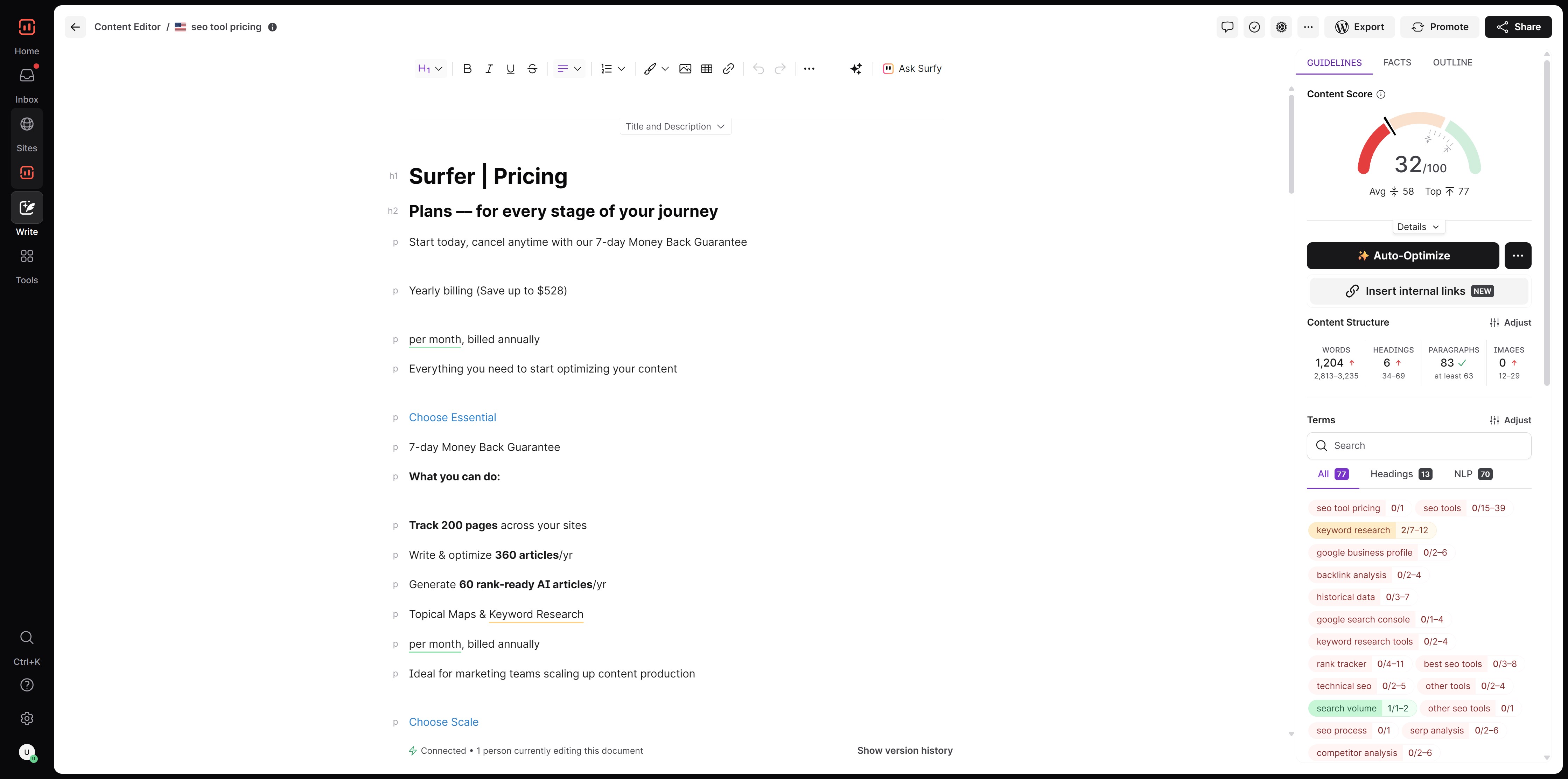Open the more options button beside Auto-Optimize
Viewport: 1568px width, 779px height.
point(1518,256)
